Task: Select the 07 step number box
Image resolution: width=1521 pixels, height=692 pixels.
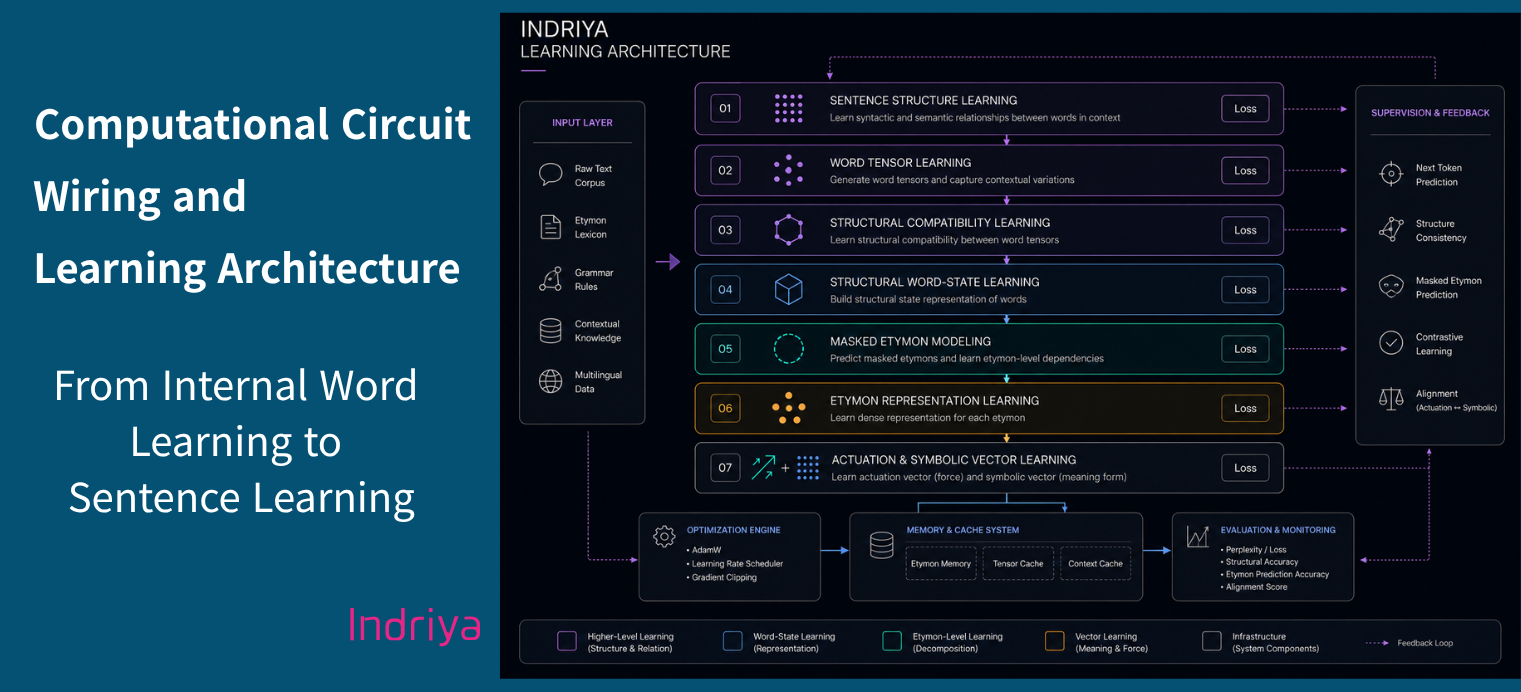Action: [725, 467]
